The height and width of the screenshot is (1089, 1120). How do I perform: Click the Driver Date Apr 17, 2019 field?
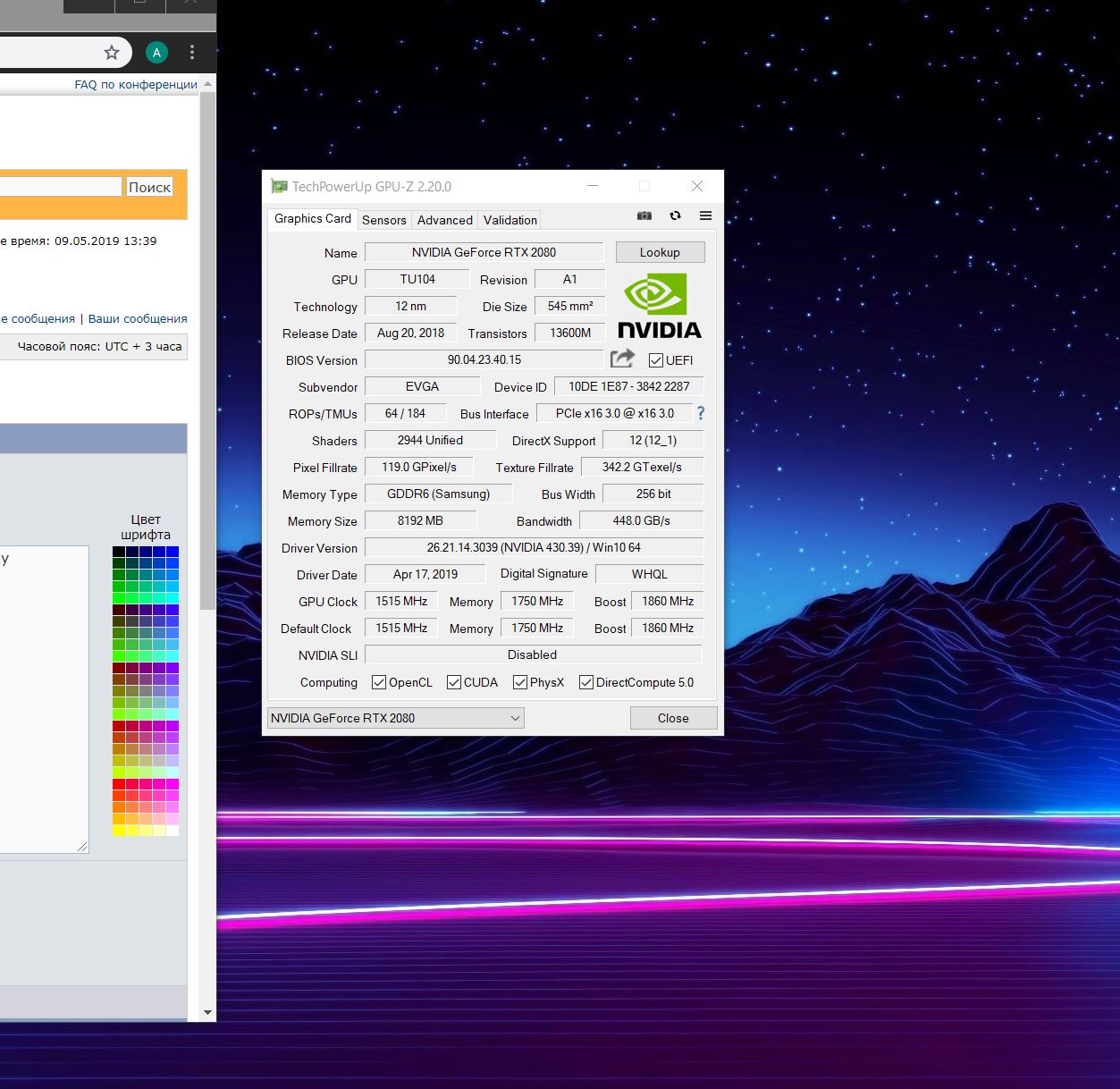click(425, 574)
